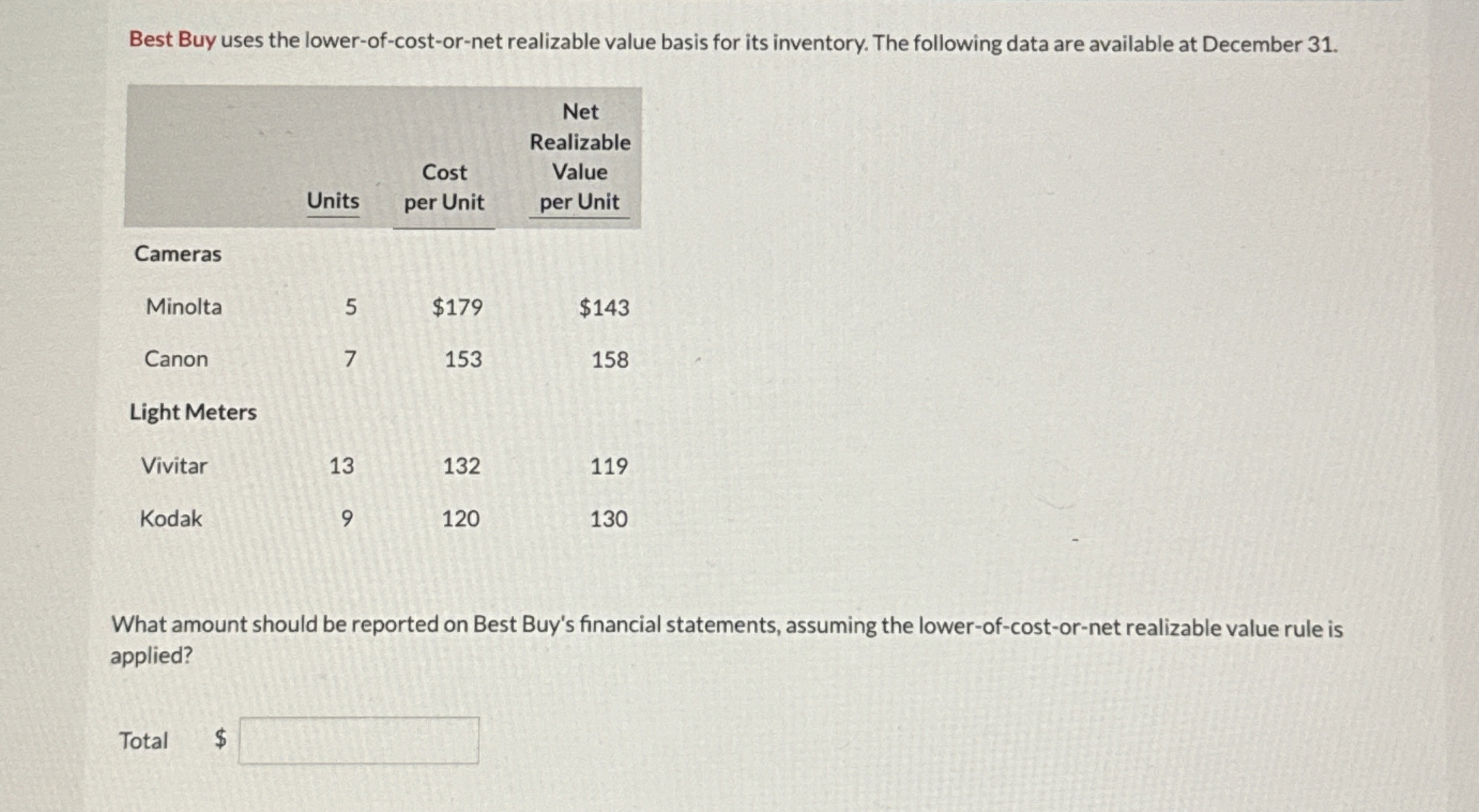Select the $179 cost value for Minolta

pos(457,307)
